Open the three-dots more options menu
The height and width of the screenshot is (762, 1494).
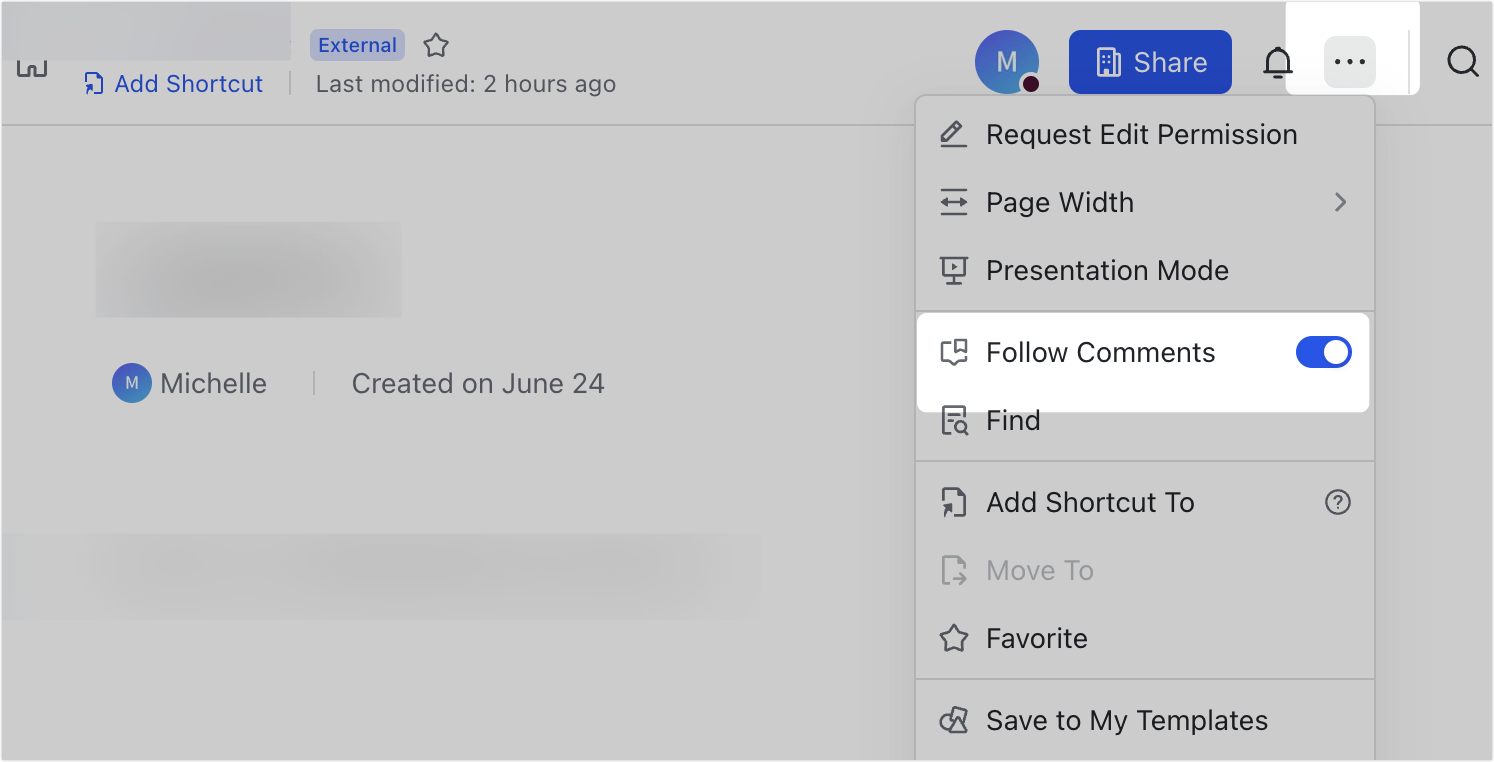point(1350,62)
